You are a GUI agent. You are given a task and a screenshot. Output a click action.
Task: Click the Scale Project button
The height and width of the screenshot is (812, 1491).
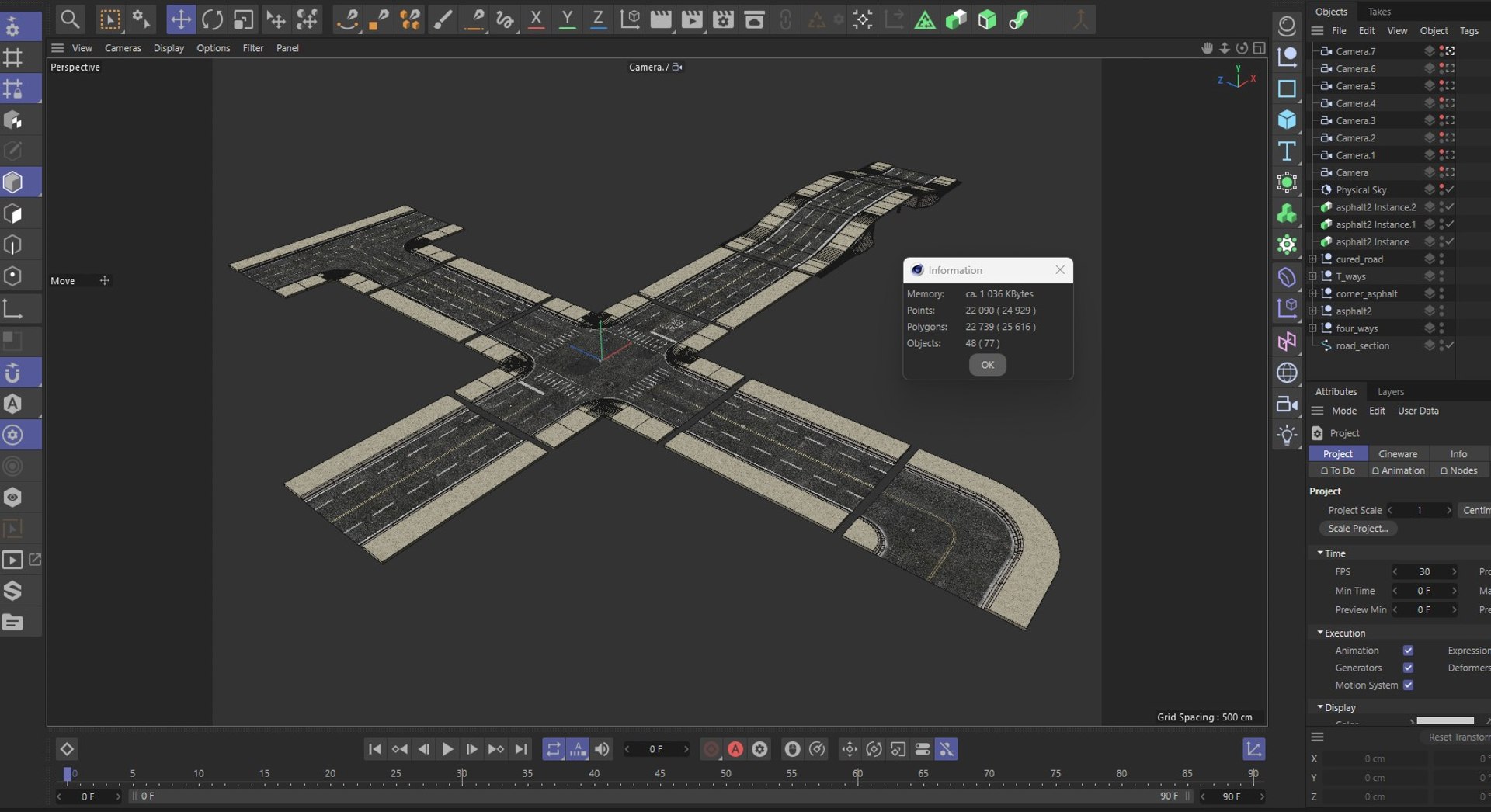coord(1357,529)
